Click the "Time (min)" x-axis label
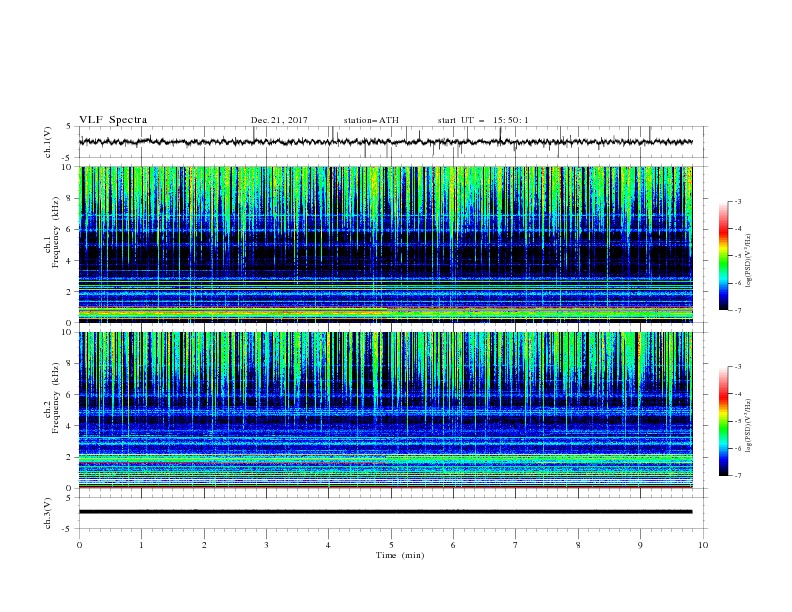This screenshot has height=612, width=792. coord(400,555)
